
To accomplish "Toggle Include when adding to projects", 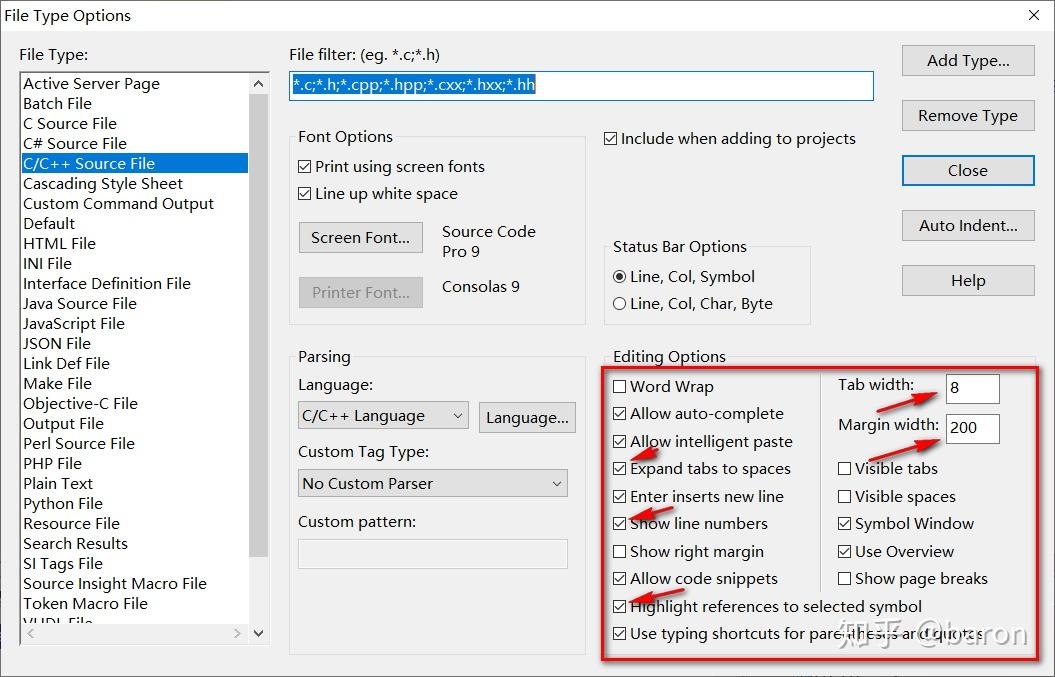I will [x=611, y=139].
